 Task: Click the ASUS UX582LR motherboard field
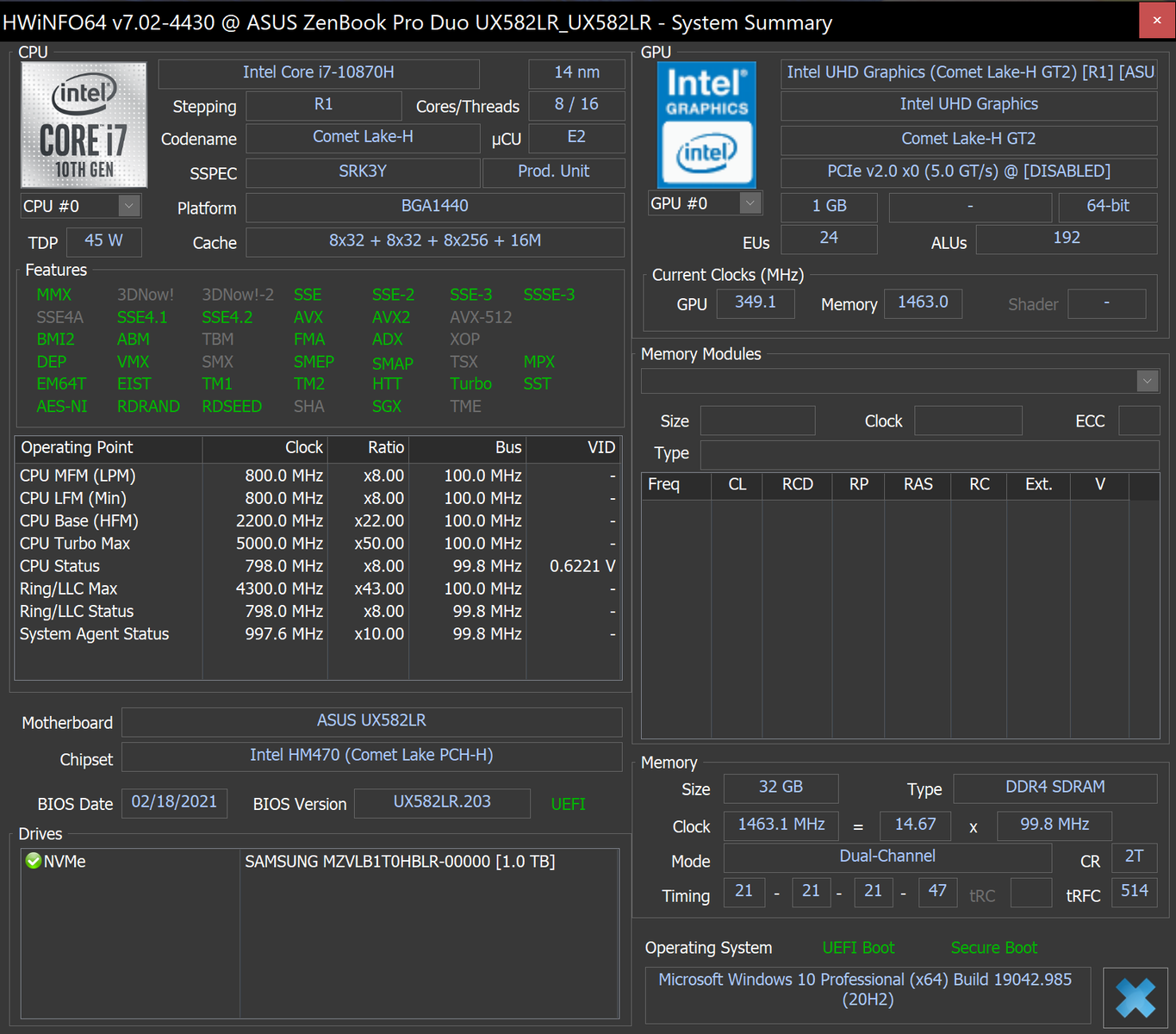[371, 721]
